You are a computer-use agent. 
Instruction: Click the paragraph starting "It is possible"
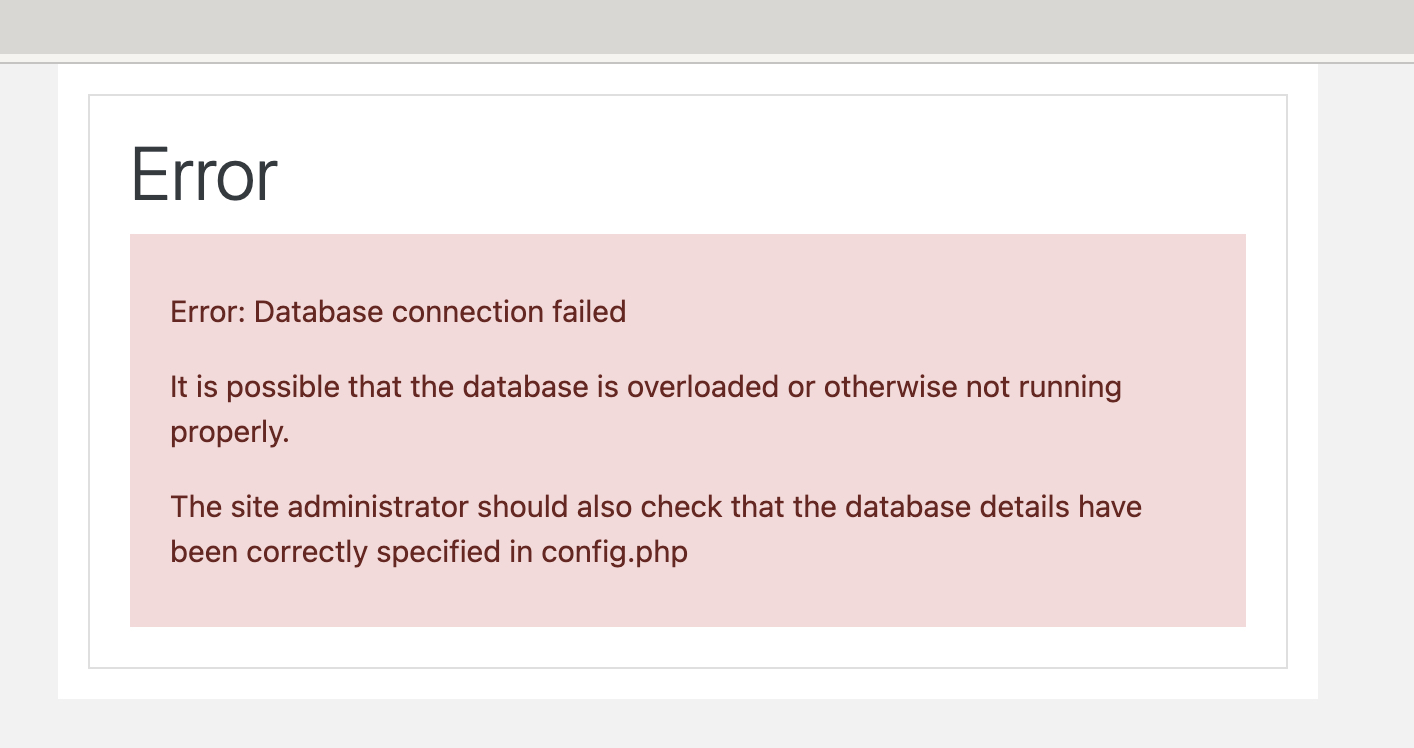(x=646, y=410)
